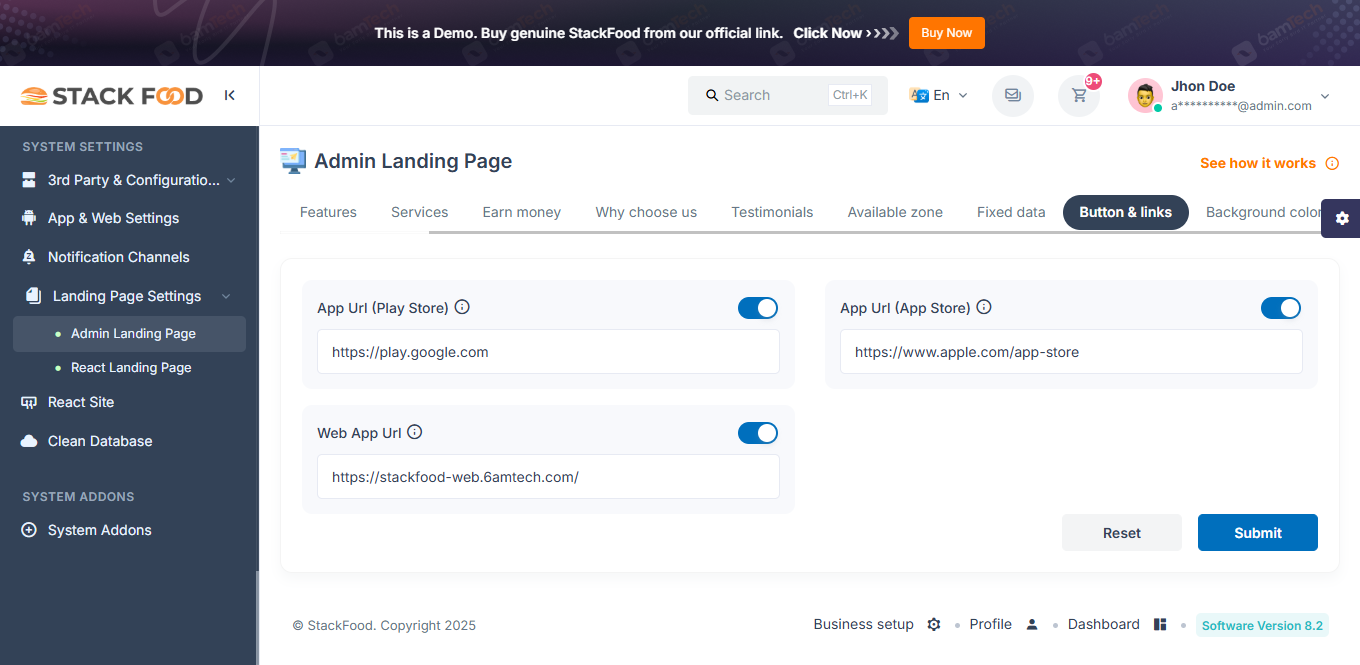The width and height of the screenshot is (1360, 665).
Task: Click the arrows after Click Now in banner
Action: (x=883, y=33)
